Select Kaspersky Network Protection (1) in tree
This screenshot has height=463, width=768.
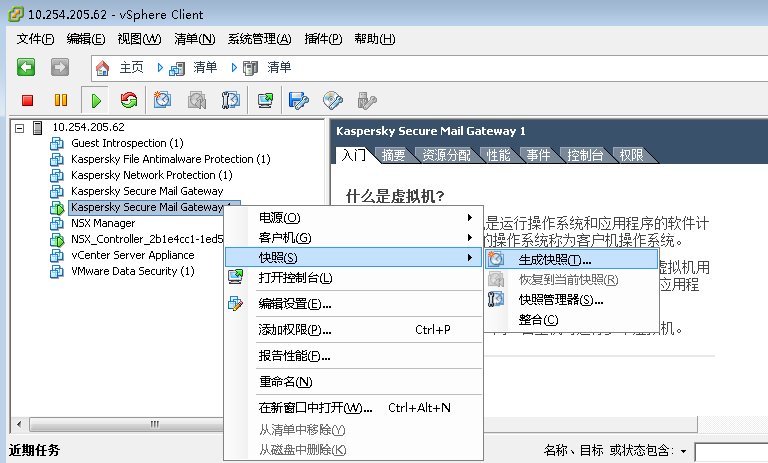coord(151,175)
